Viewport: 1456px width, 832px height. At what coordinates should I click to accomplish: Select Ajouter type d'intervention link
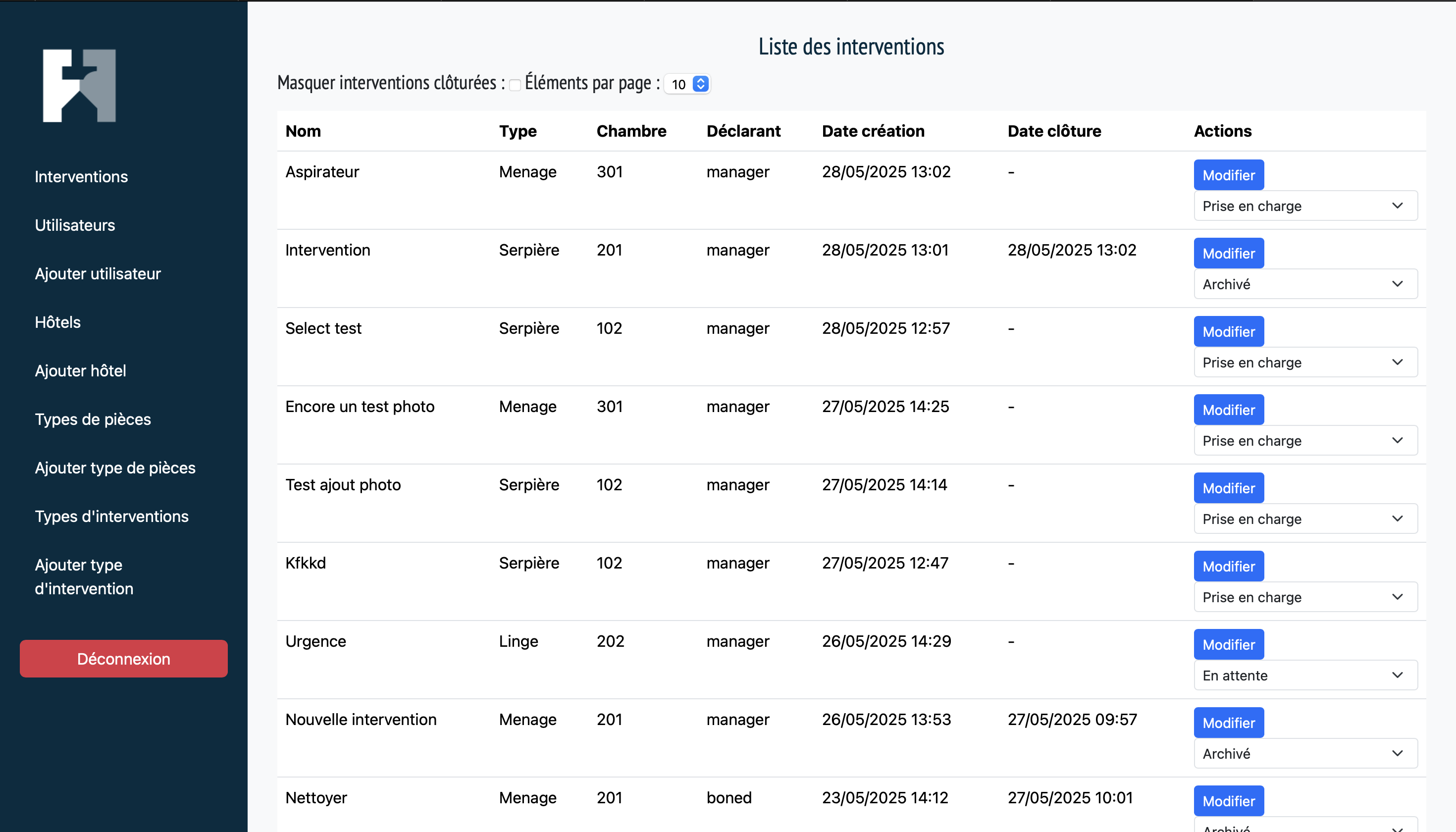pos(84,576)
